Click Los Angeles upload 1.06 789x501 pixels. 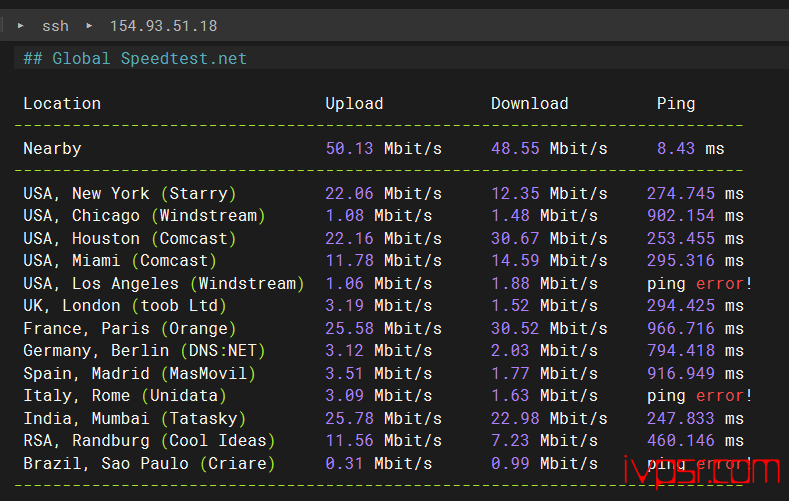point(345,283)
